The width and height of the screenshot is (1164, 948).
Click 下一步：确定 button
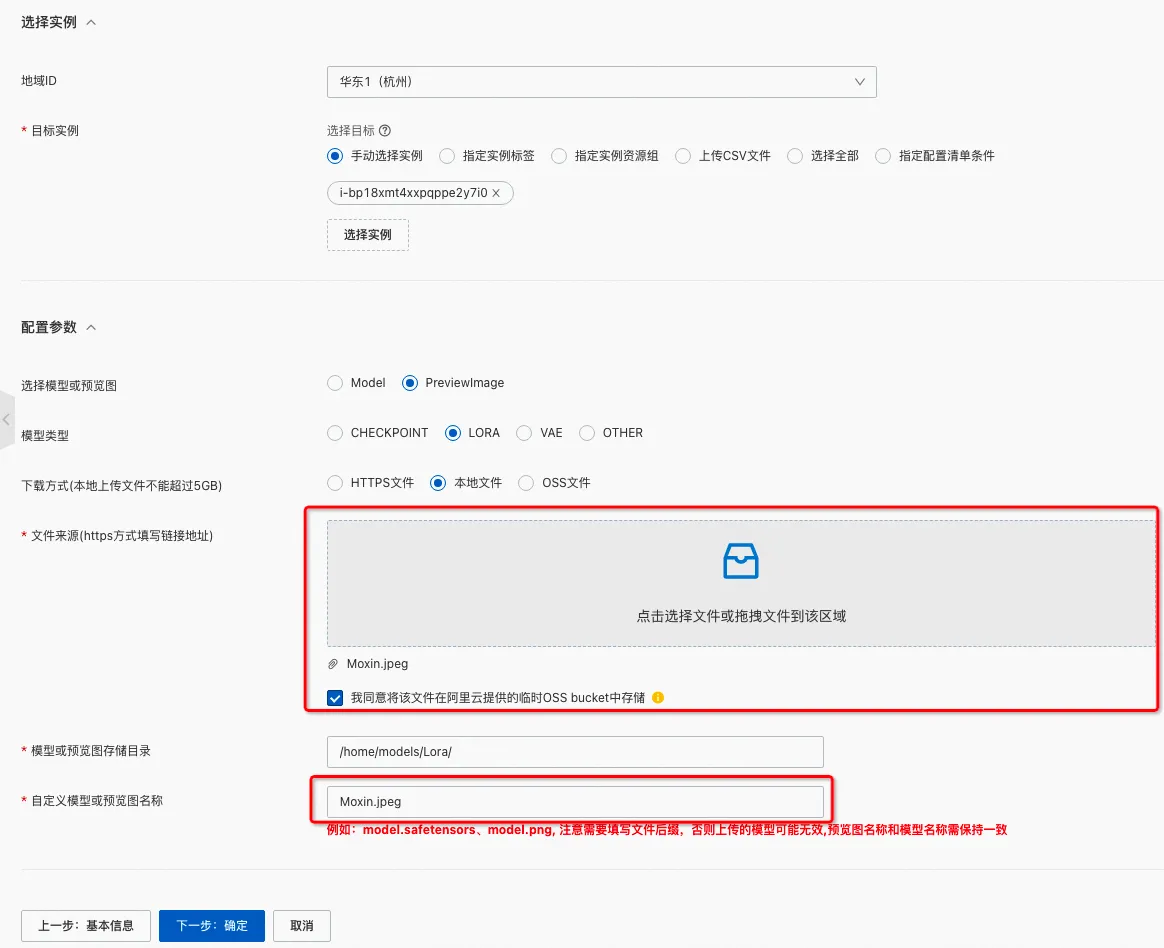212,926
